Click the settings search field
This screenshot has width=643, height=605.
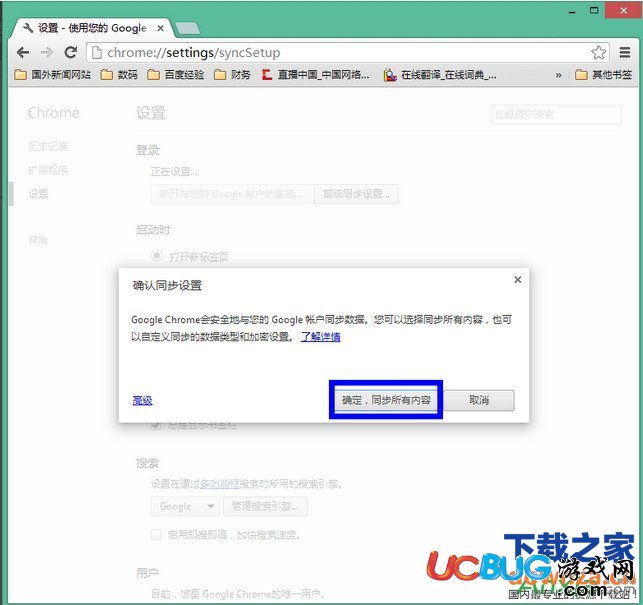click(556, 114)
